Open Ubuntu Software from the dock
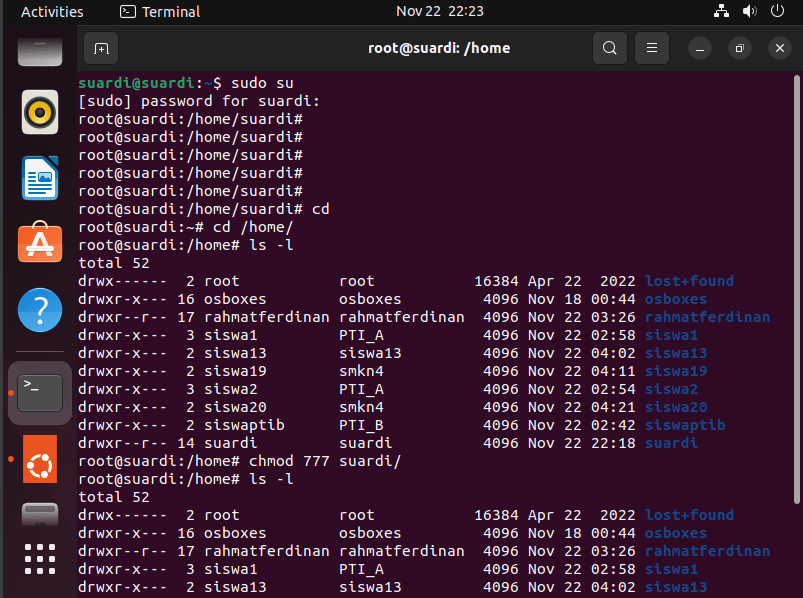Screen dimensions: 803x598 click(x=40, y=242)
